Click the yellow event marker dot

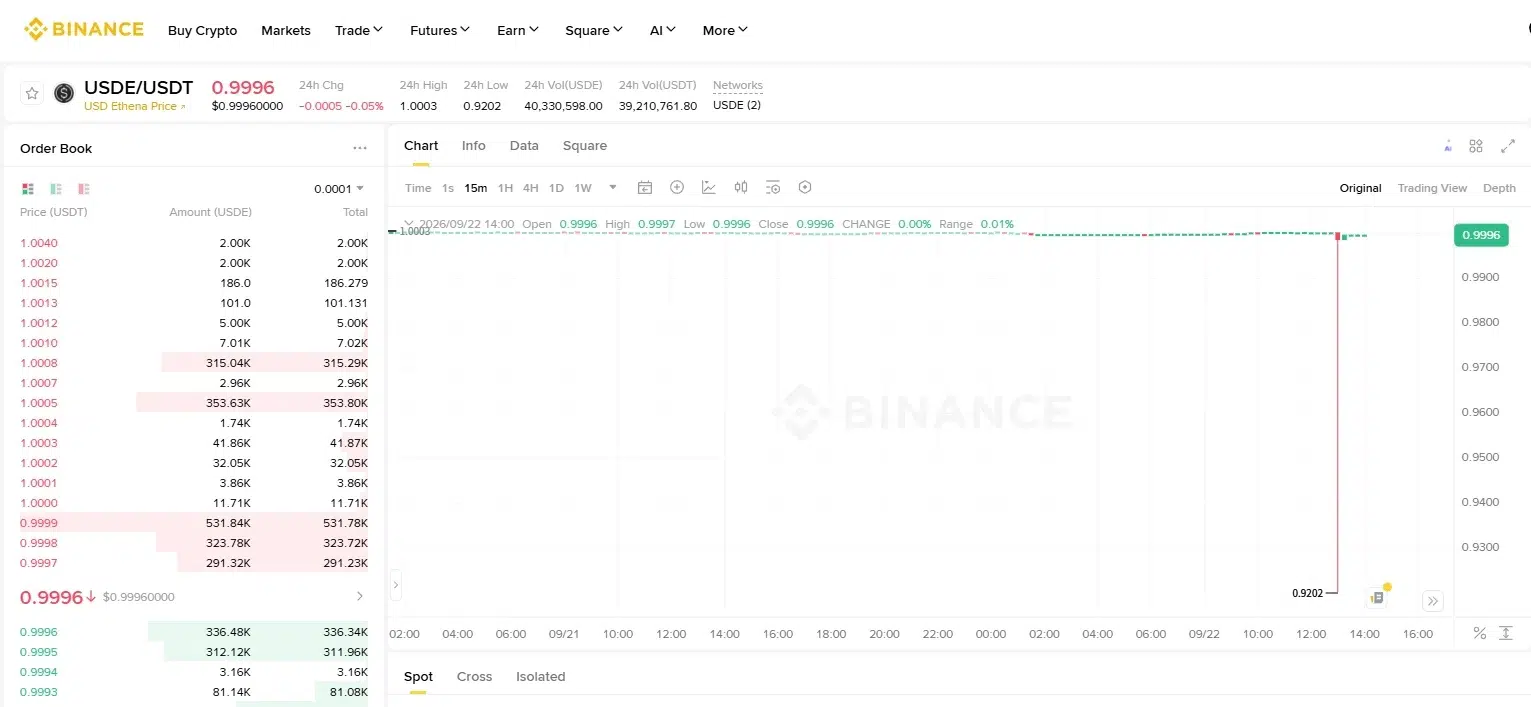1387,587
